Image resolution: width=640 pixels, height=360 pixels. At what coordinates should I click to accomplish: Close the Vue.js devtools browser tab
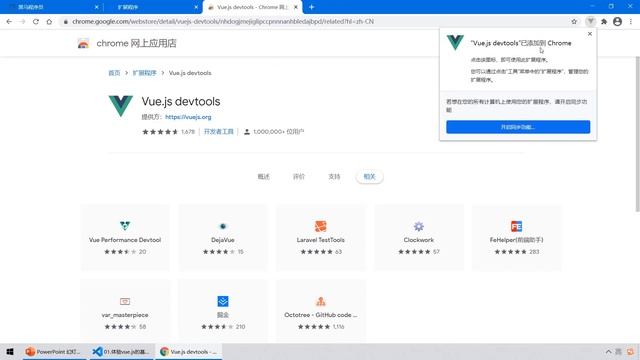tap(296, 7)
